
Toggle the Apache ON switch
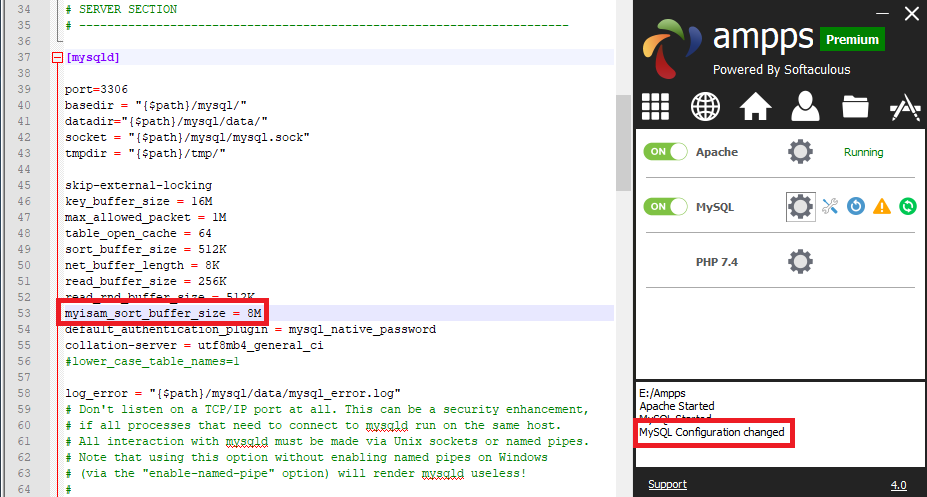666,152
